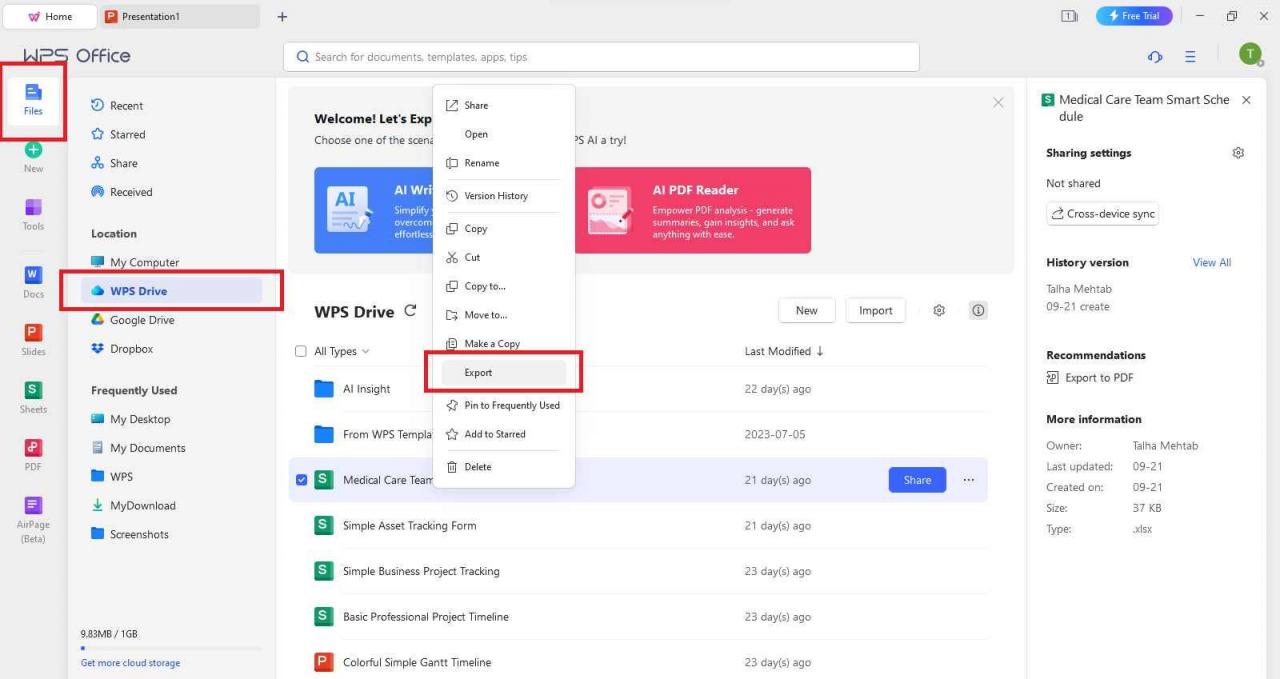Uncheck the Medical Care Team row checkbox

pos(301,480)
